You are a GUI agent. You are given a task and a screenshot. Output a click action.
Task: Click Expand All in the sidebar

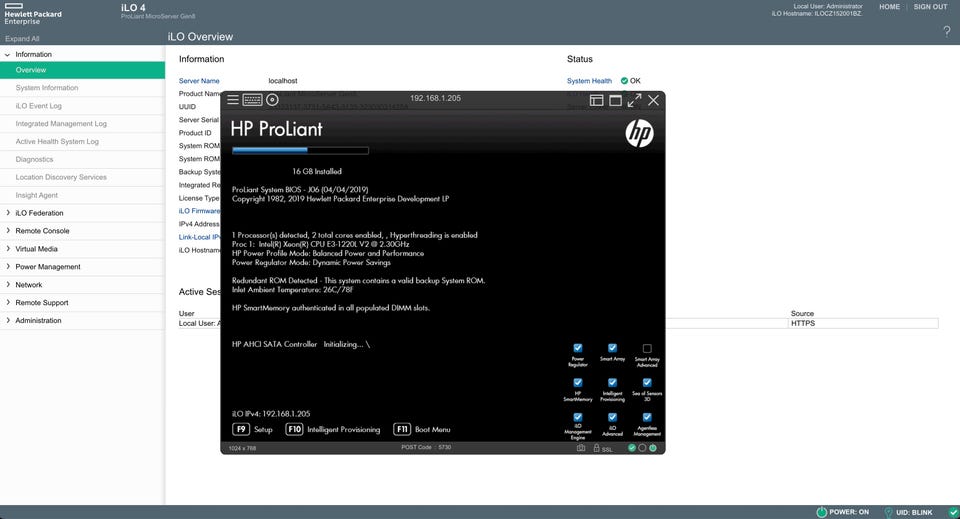coord(22,39)
